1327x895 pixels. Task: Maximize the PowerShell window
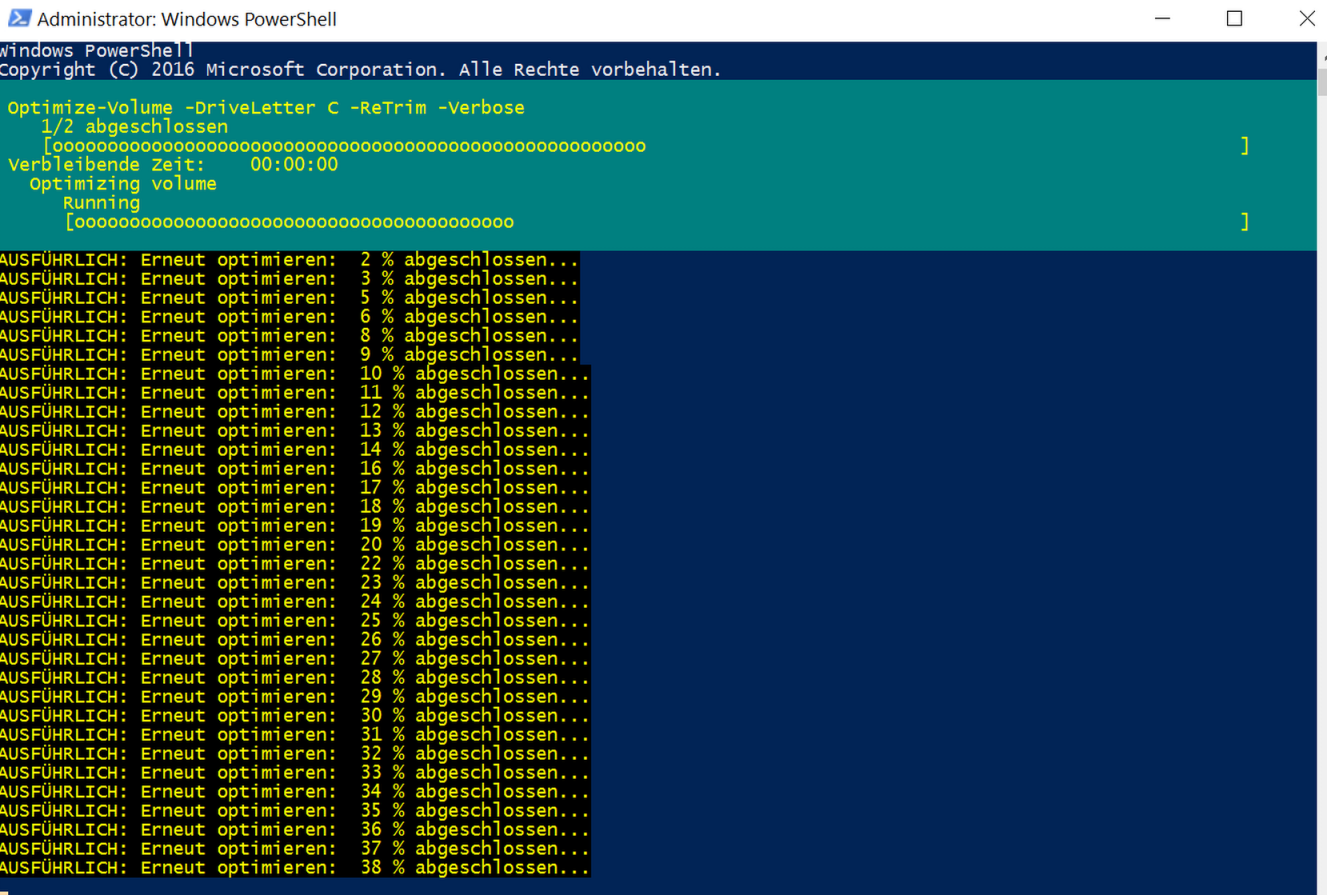1234,19
